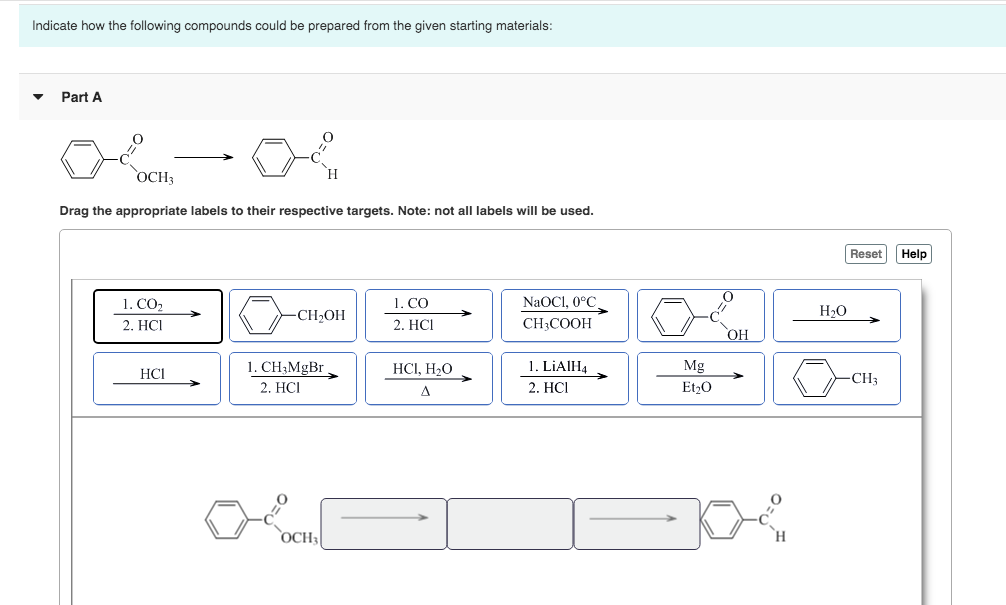This screenshot has height=605, width=1006.
Task: Select the benzyl alcohol CH2OH label
Action: point(293,315)
